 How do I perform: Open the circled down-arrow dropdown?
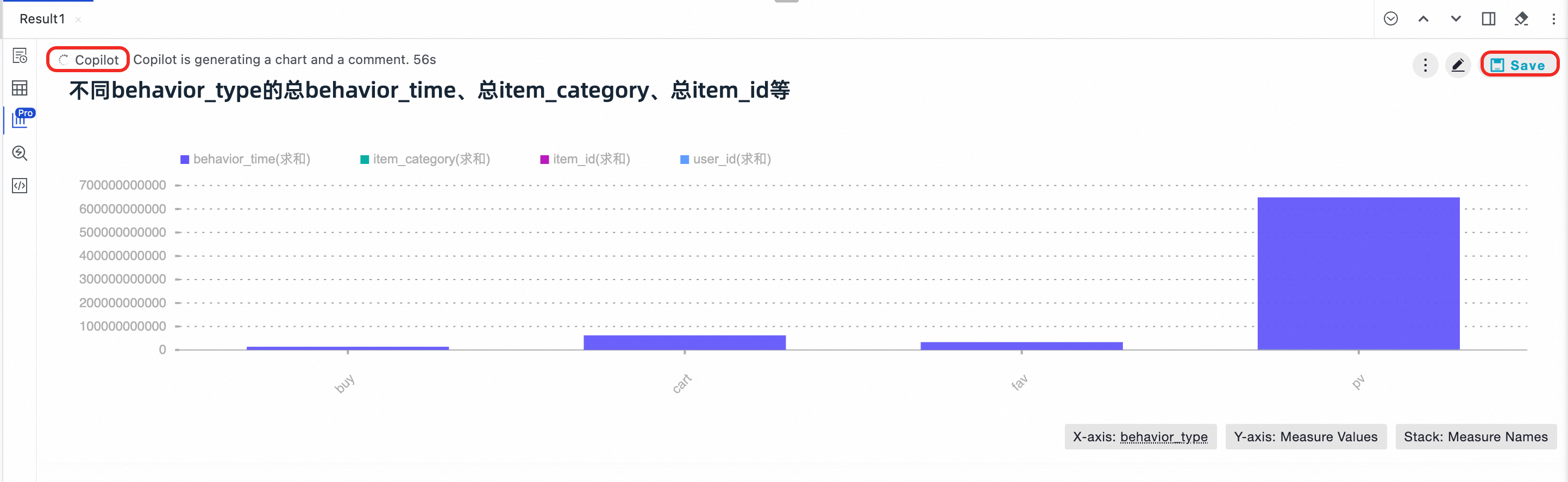coord(1390,19)
